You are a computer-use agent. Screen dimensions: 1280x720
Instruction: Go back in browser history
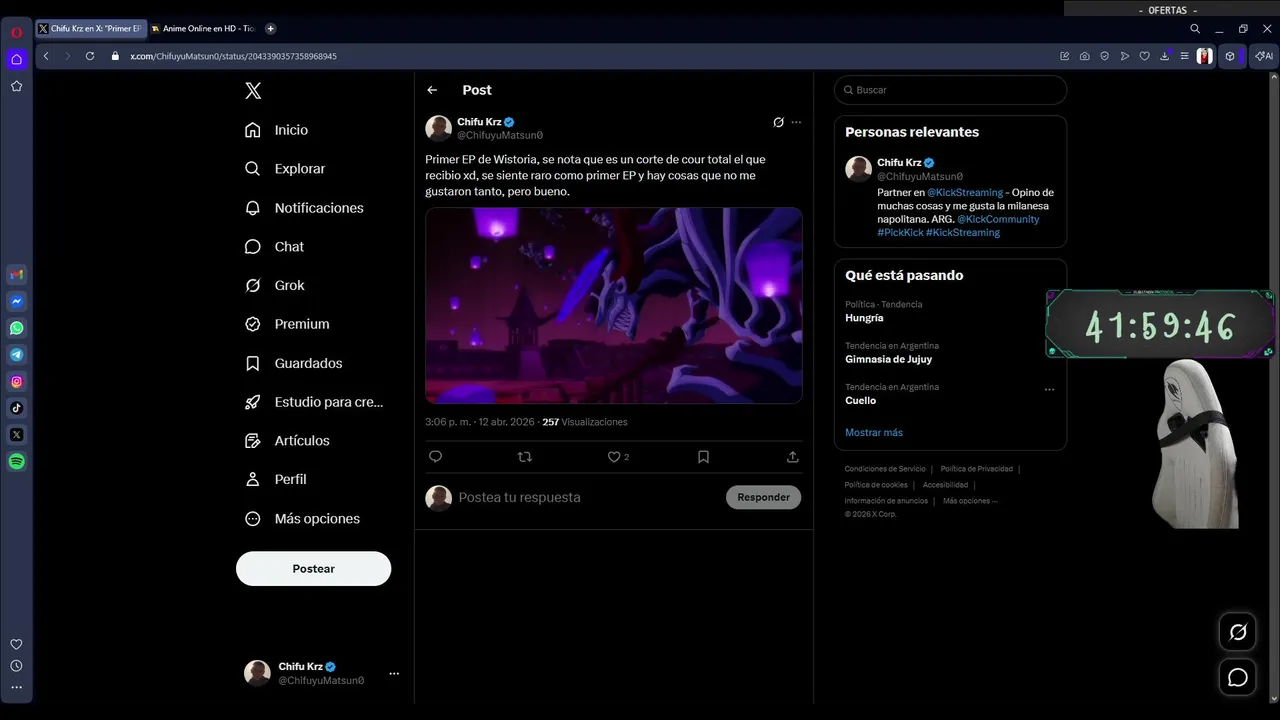pos(46,56)
